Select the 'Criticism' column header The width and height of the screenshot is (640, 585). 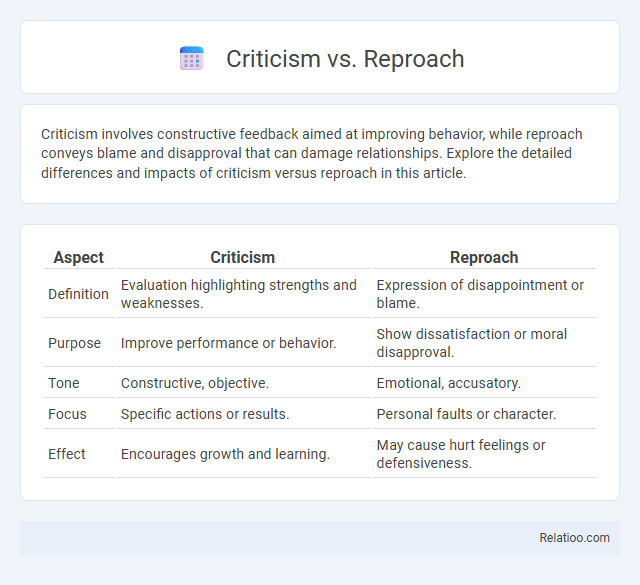tap(242, 258)
